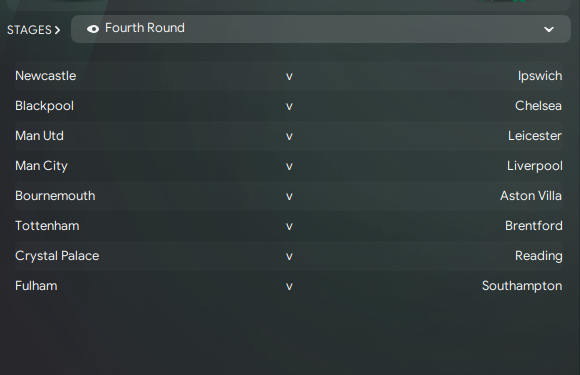The image size is (580, 375).
Task: Open the Chelsea club link
Action: tap(538, 106)
